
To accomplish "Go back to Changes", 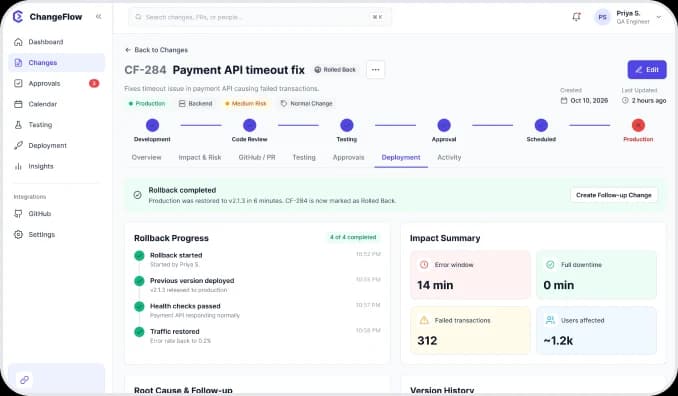I will tap(157, 50).
